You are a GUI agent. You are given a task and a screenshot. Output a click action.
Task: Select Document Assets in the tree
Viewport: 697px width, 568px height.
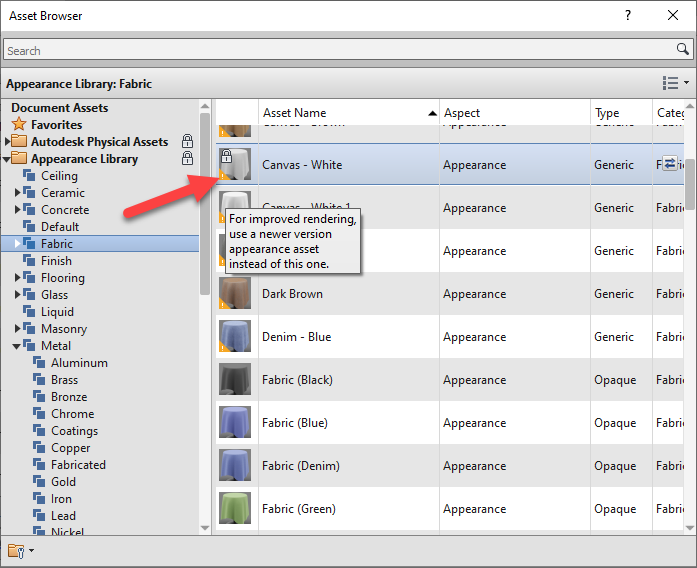[60, 108]
